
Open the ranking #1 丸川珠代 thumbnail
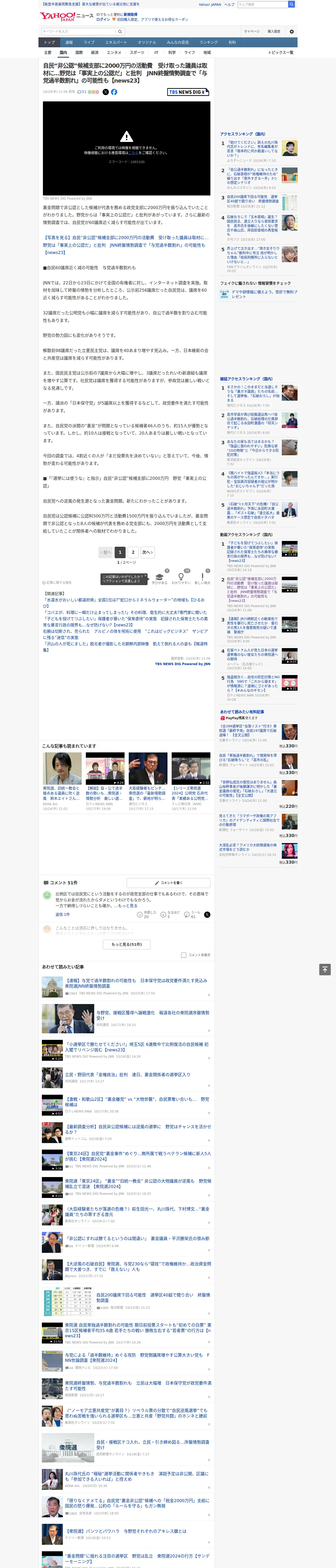(290, 148)
